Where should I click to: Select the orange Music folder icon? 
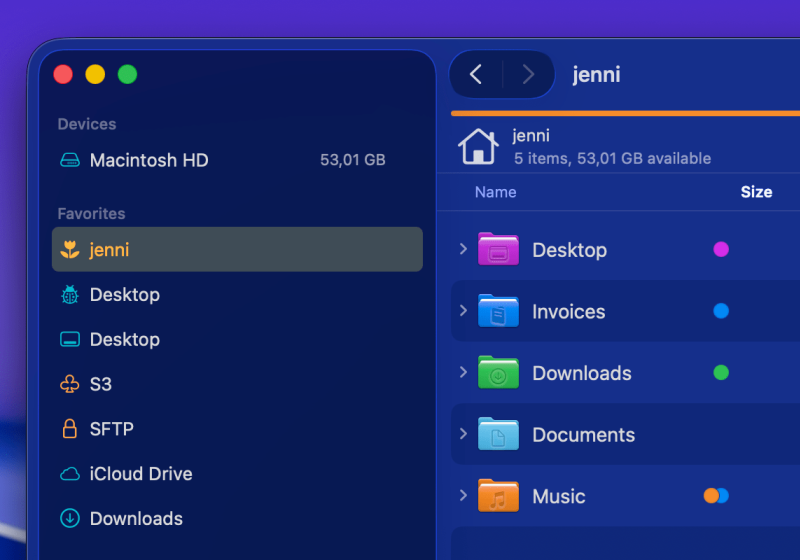498,496
